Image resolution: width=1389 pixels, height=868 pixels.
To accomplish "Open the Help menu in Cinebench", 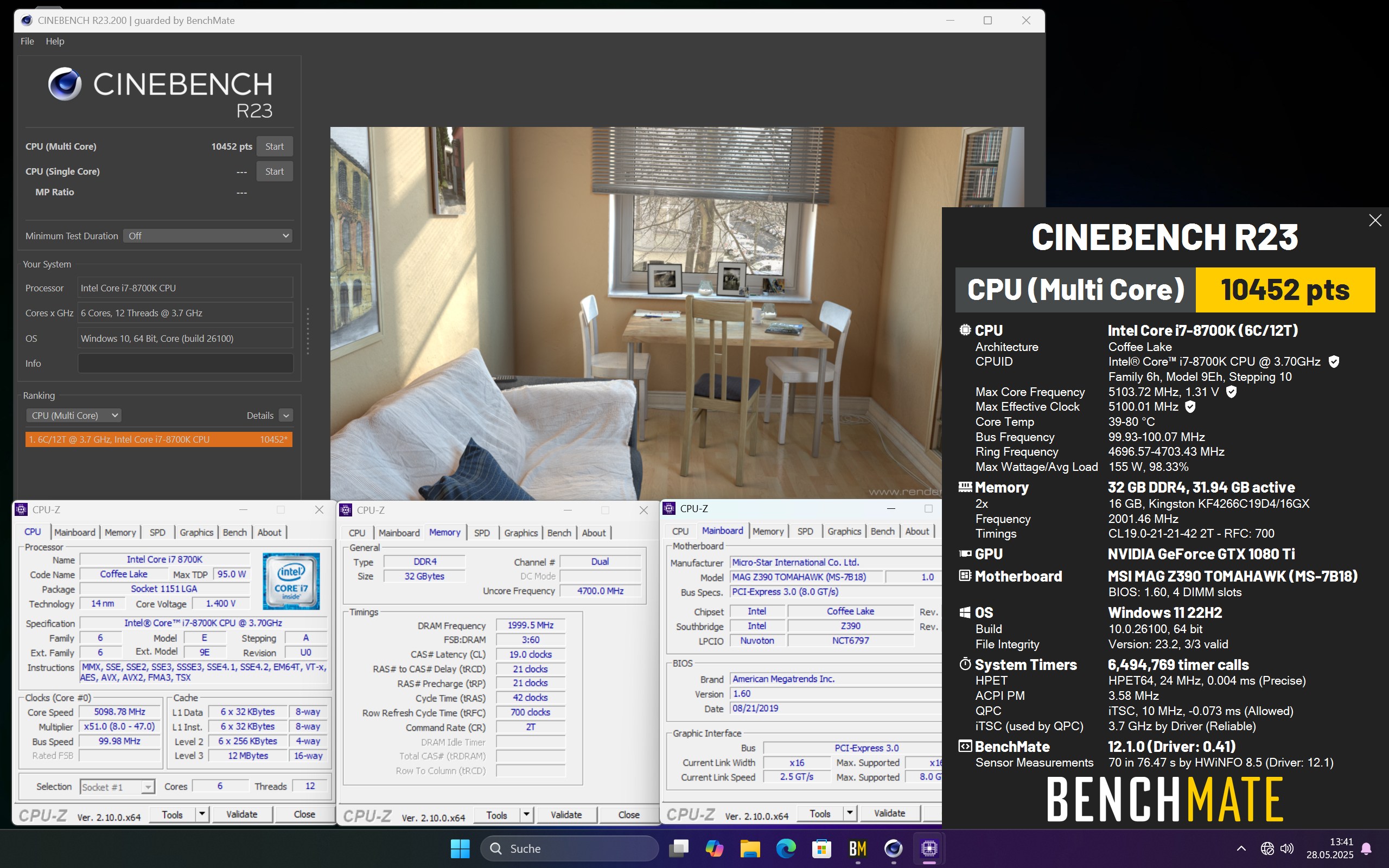I will point(55,41).
